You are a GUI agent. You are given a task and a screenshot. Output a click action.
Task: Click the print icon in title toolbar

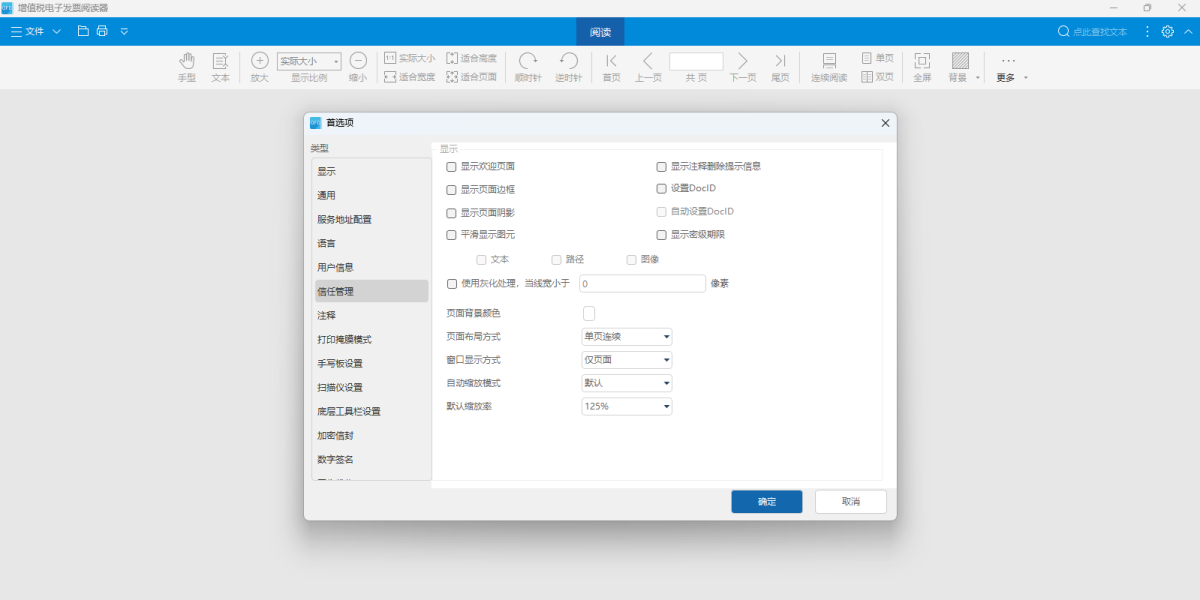point(102,31)
